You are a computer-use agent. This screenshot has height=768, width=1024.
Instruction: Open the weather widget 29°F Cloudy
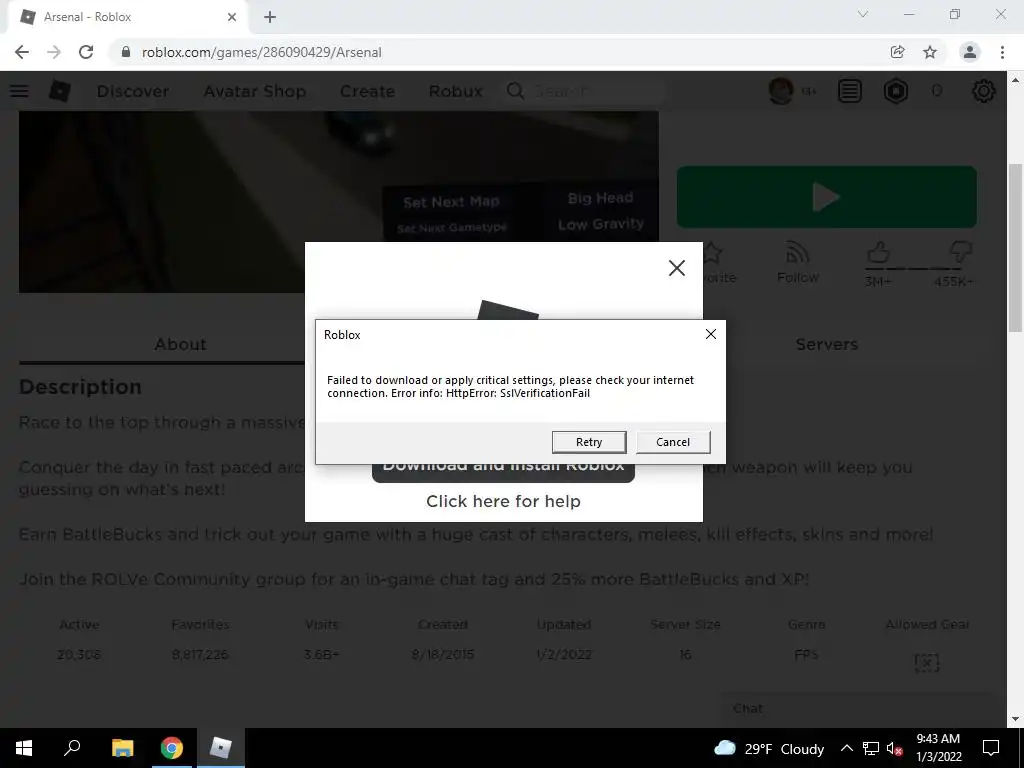[769, 748]
